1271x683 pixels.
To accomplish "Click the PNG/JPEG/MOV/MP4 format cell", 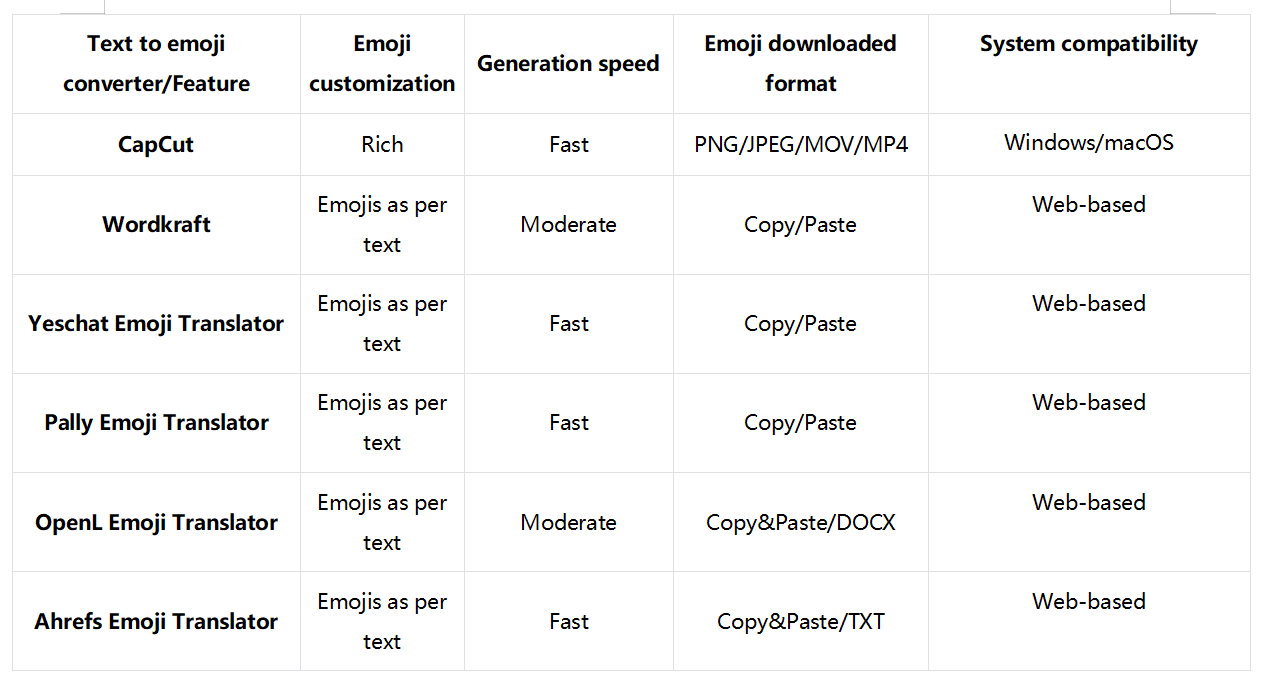I will click(x=800, y=144).
